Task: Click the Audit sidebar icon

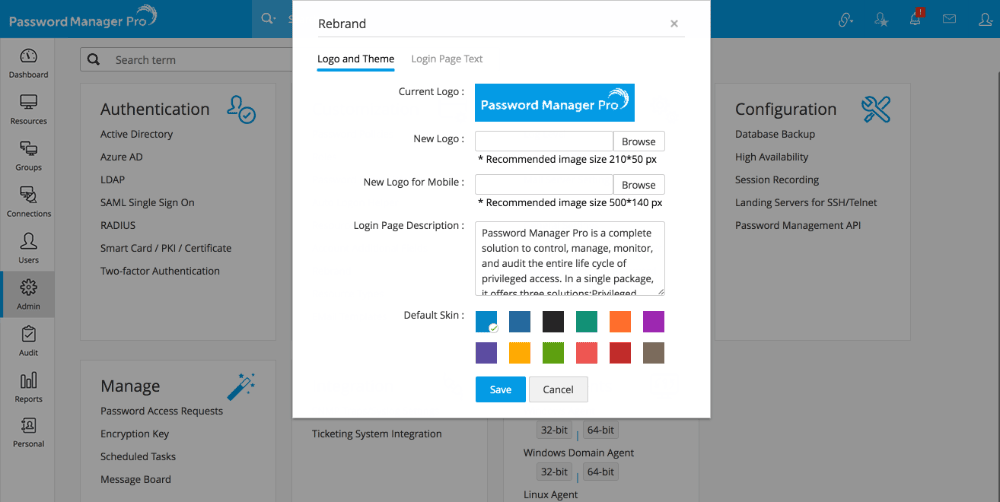Action: (x=28, y=340)
